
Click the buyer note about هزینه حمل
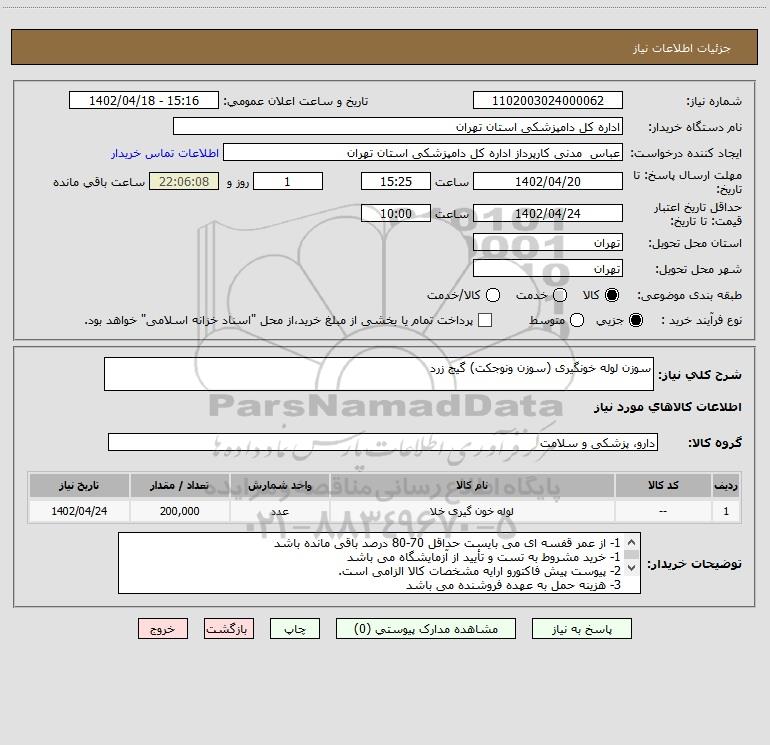[x=513, y=585]
